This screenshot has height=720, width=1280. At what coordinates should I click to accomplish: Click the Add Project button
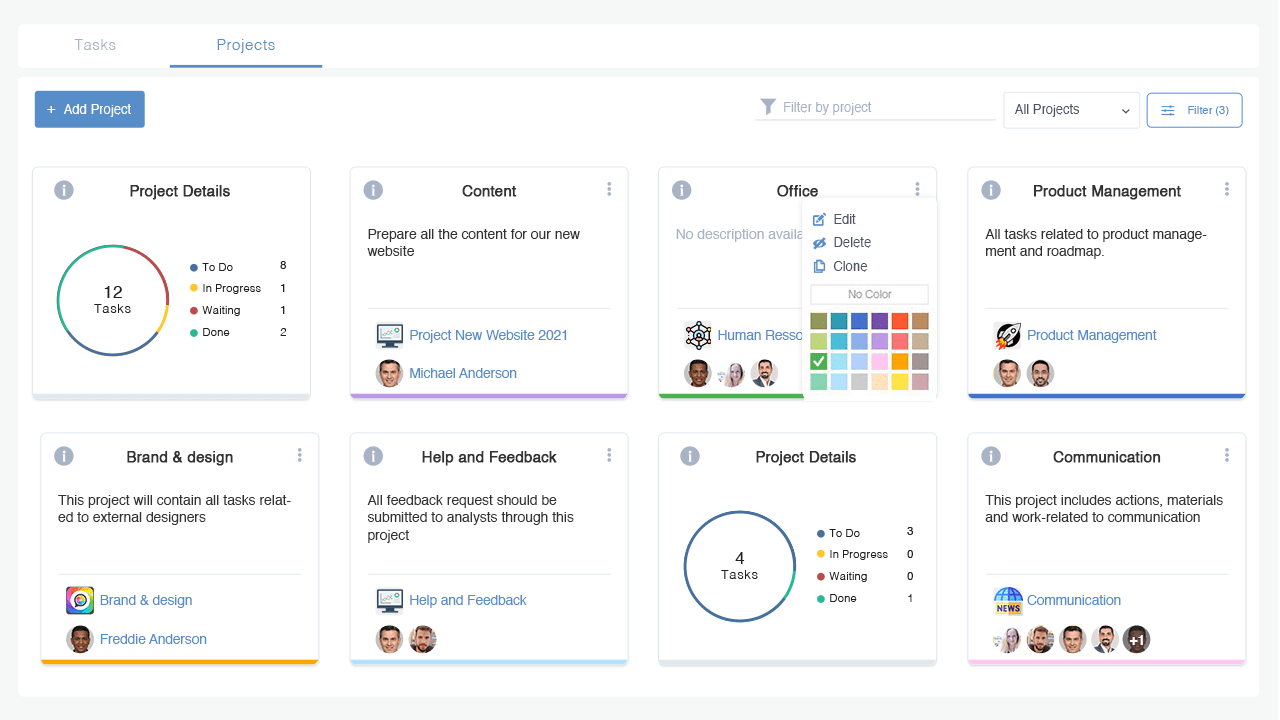(89, 109)
